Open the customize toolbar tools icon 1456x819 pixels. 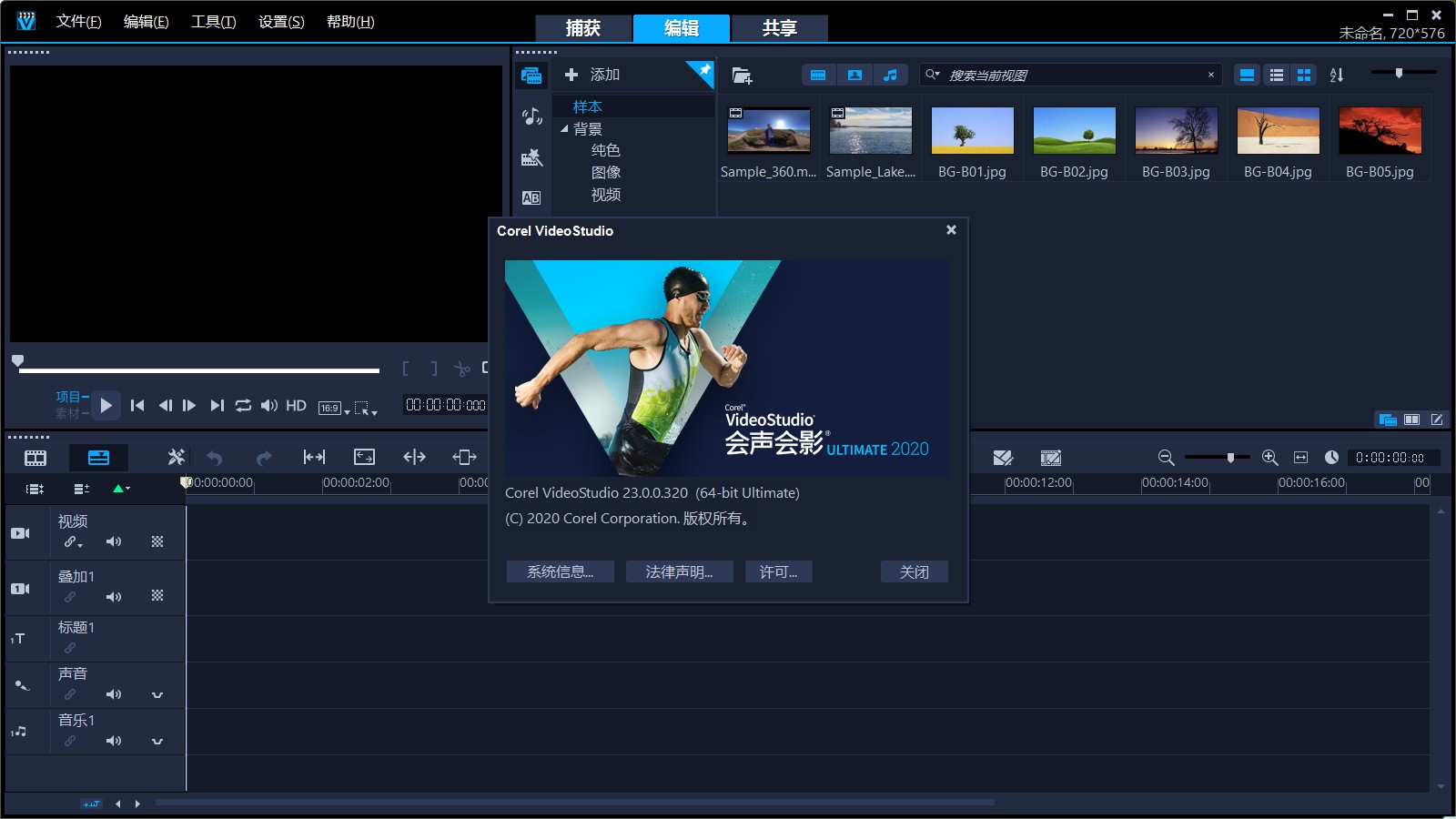point(177,457)
